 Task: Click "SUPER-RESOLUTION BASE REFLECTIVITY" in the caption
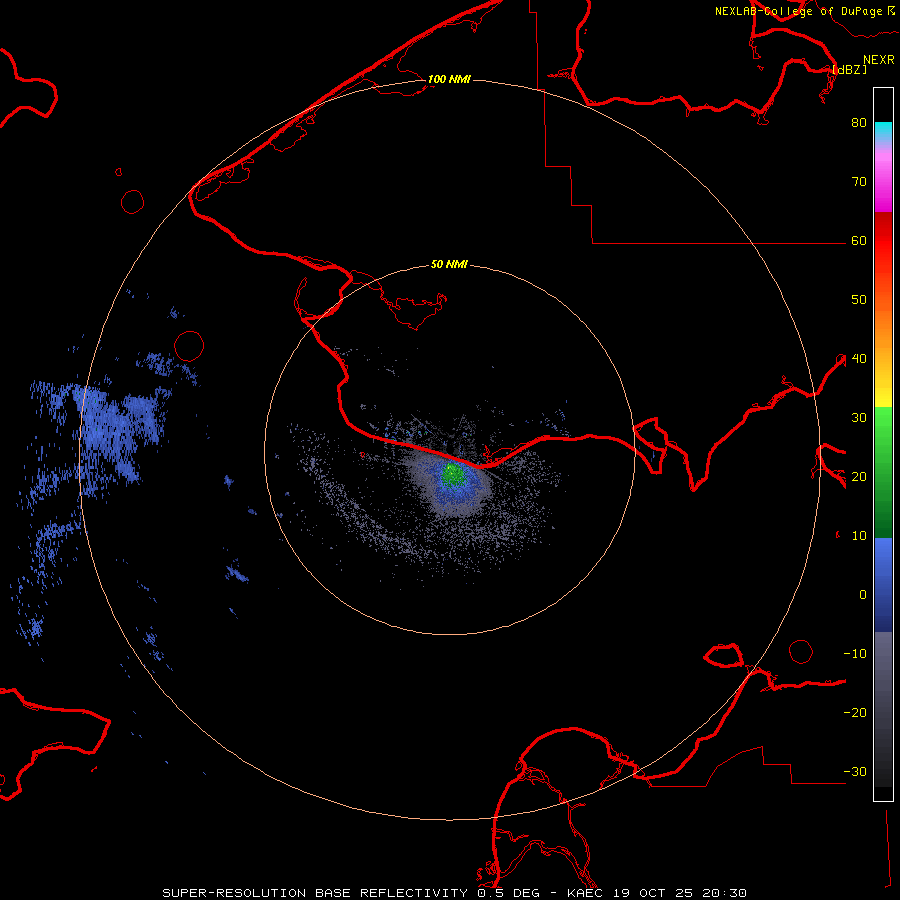[315, 893]
